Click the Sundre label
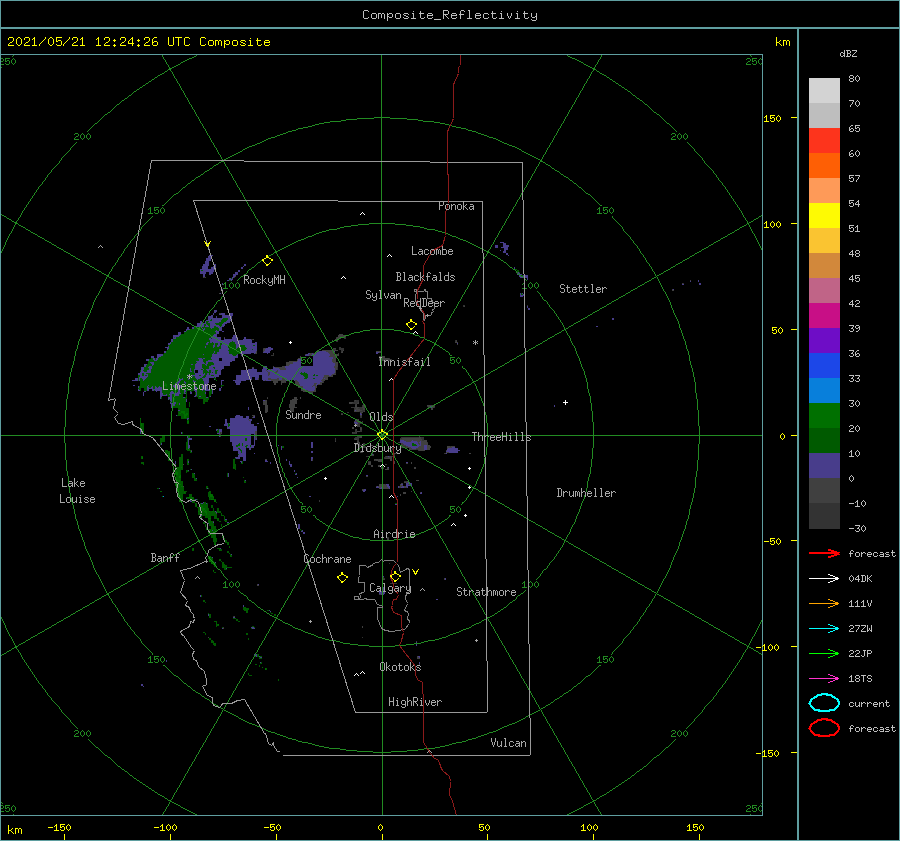Screen dimensions: 900x841 click(303, 414)
